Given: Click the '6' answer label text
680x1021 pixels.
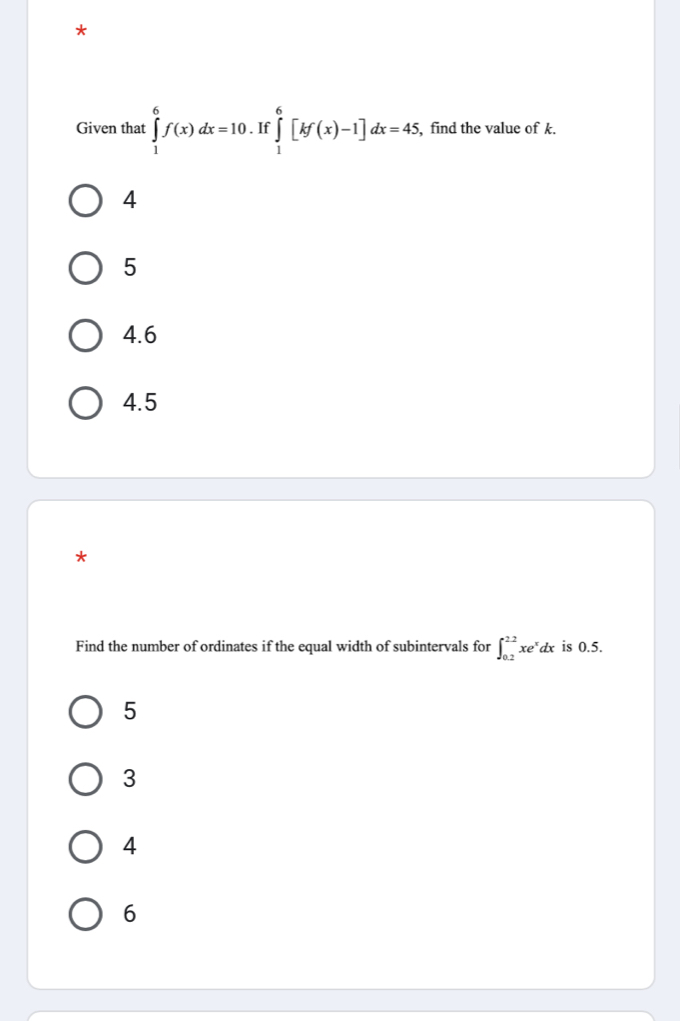Looking at the screenshot, I should (x=129, y=915).
